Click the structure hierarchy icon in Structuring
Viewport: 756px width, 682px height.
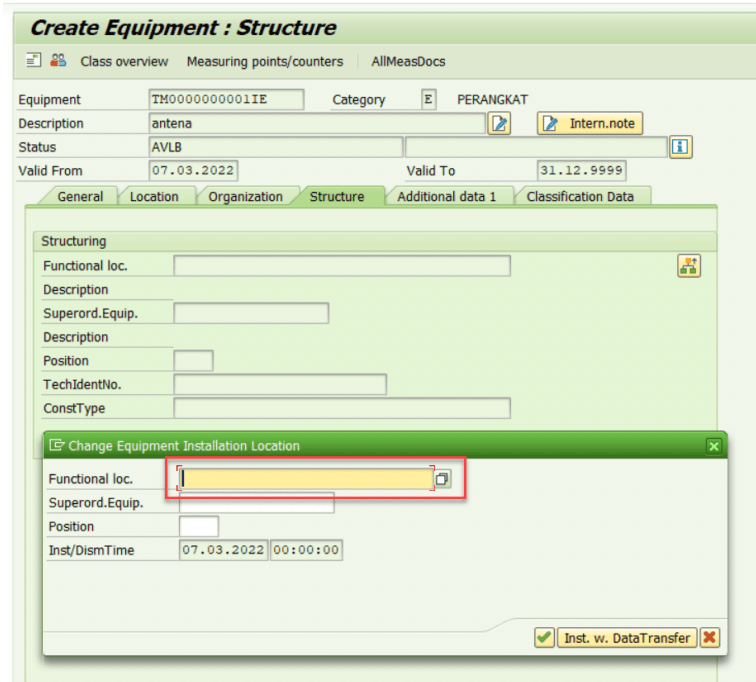click(689, 265)
